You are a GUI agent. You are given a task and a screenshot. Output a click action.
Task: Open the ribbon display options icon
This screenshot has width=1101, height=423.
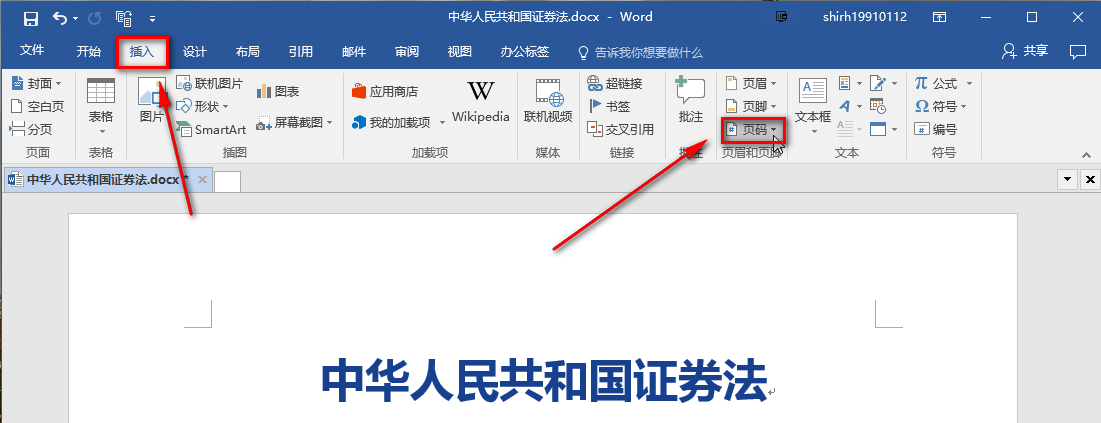point(939,17)
